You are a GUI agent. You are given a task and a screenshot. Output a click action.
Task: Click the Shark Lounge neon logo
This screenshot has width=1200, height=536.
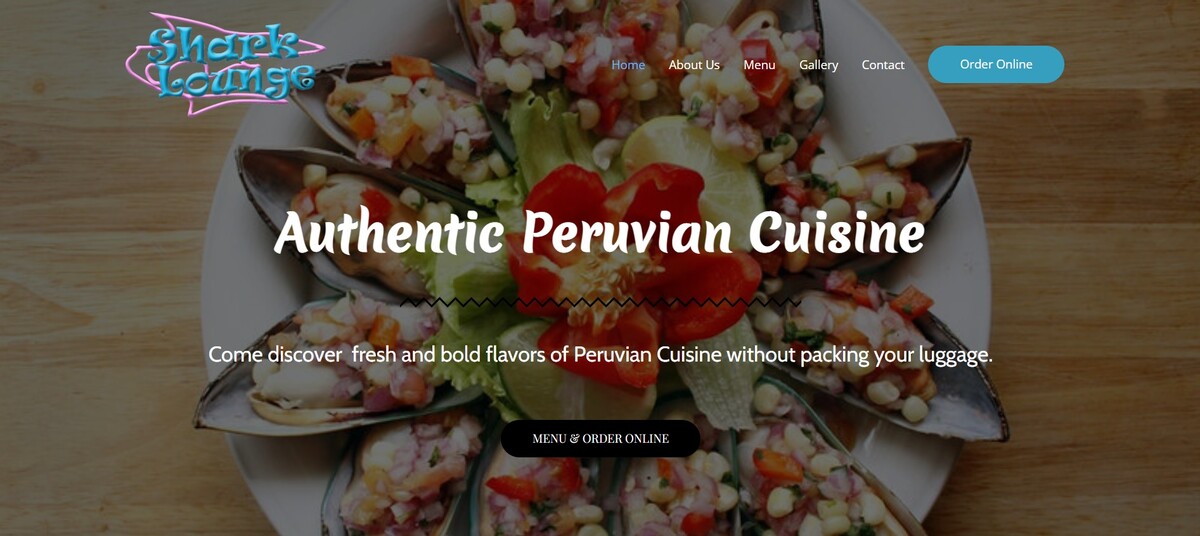[225, 64]
